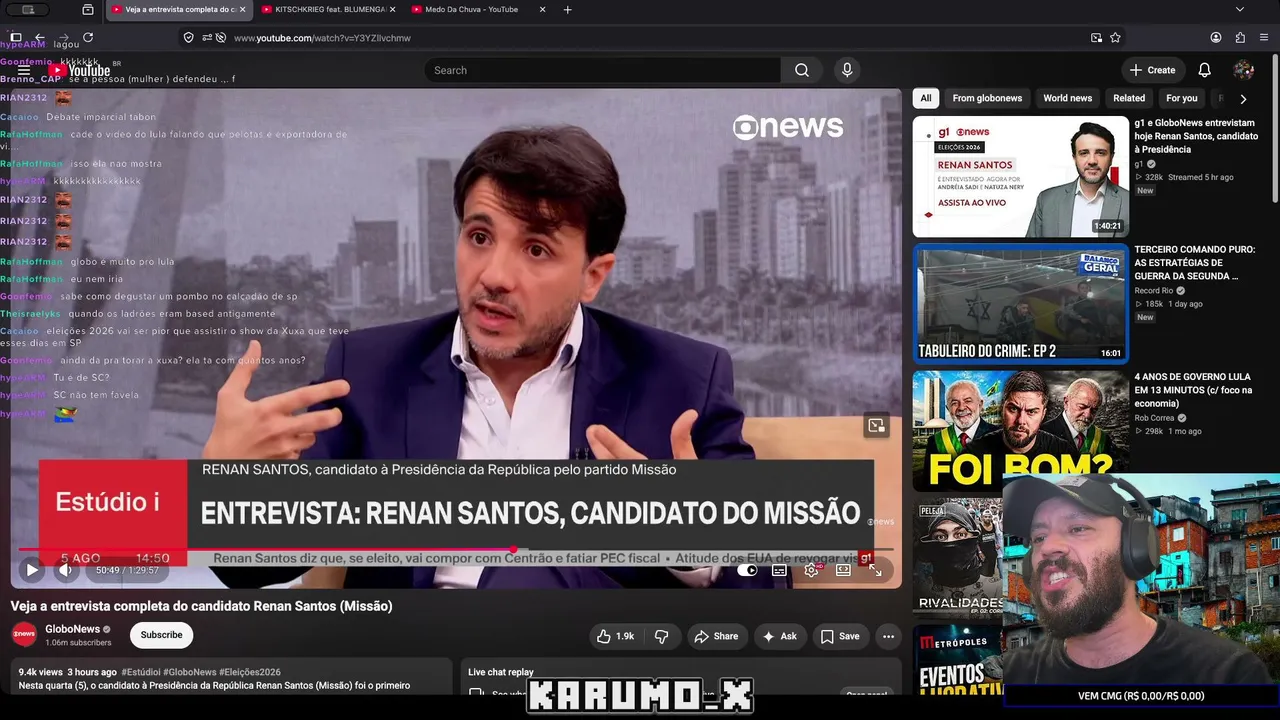1280x720 pixels.
Task: Click the browser address bar URL
Action: click(322, 38)
